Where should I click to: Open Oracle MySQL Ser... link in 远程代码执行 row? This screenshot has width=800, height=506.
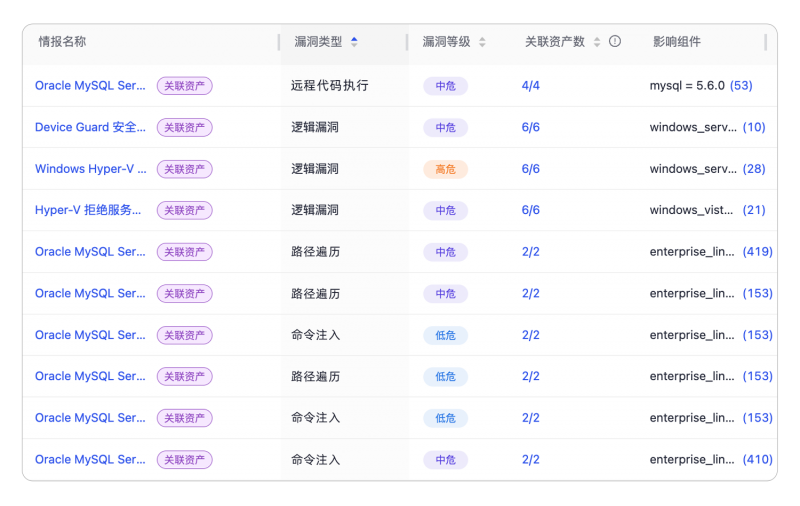click(90, 86)
